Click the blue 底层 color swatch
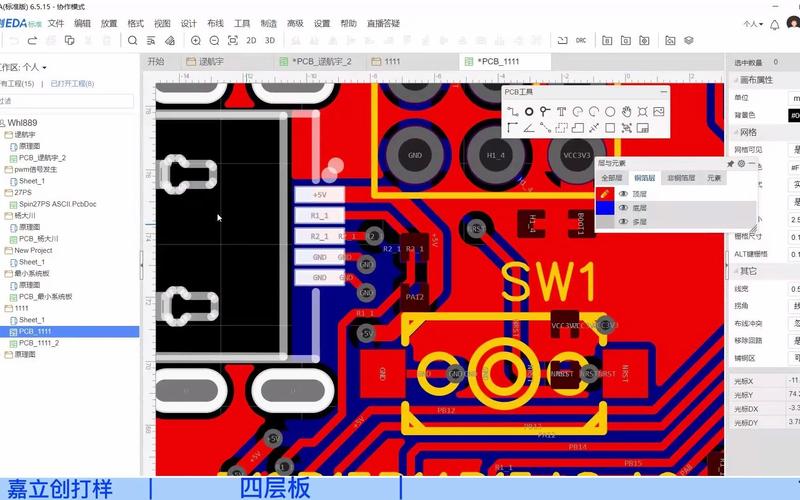The height and width of the screenshot is (500, 800). tap(605, 208)
